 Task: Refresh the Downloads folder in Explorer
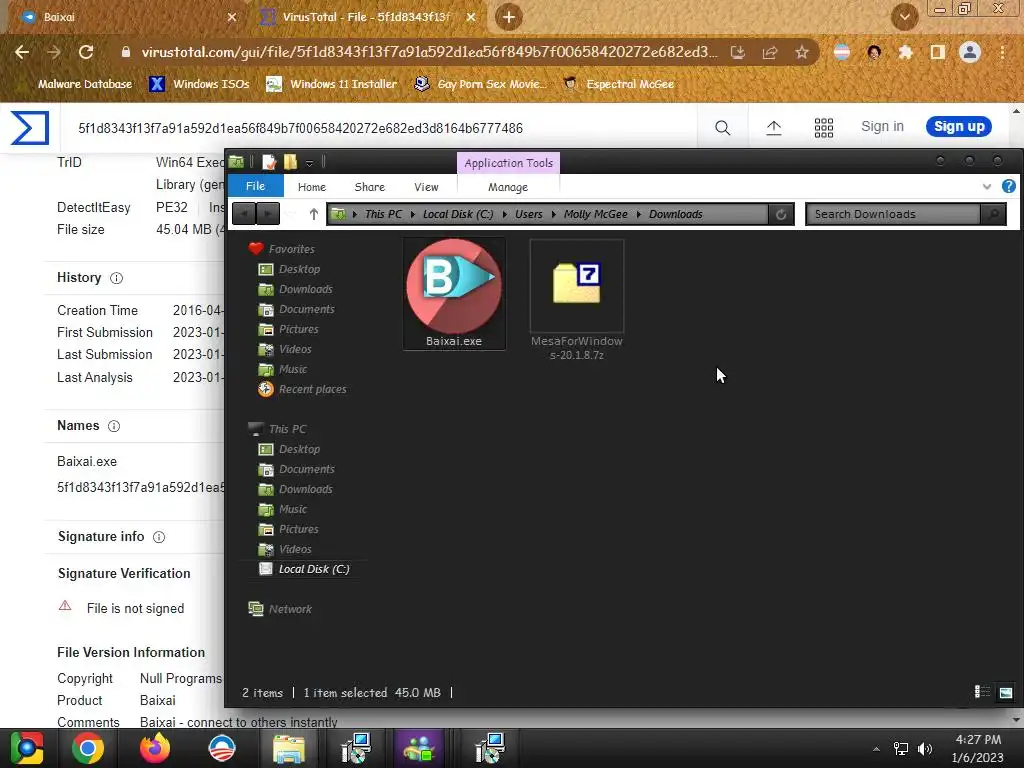pyautogui.click(x=781, y=214)
